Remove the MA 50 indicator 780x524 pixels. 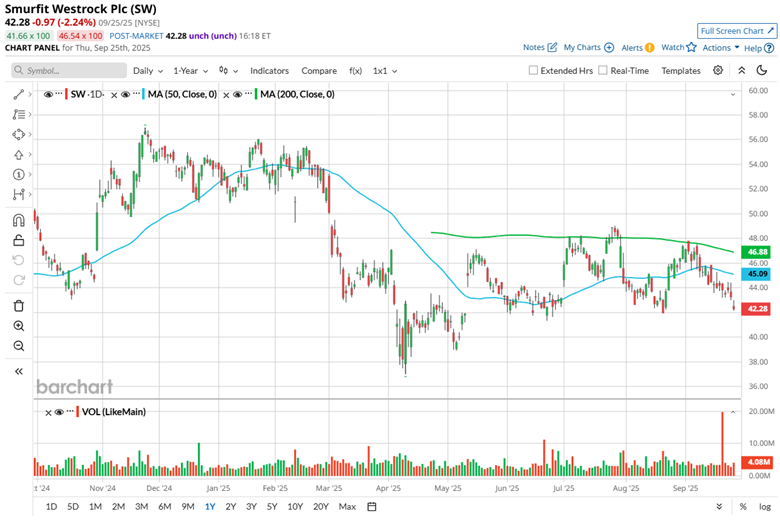click(114, 95)
